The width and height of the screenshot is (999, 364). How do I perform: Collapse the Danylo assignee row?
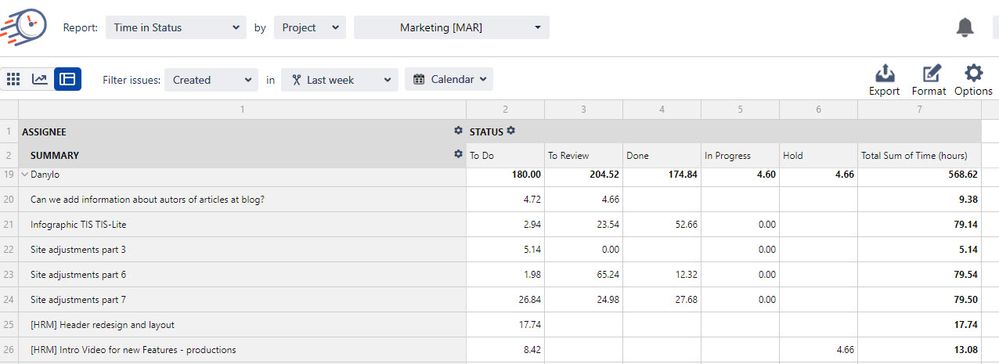25,174
